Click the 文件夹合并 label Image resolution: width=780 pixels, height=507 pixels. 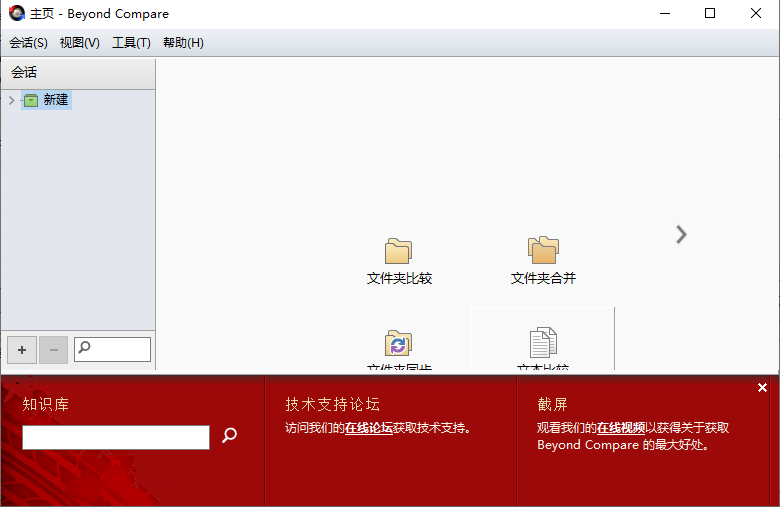543,279
